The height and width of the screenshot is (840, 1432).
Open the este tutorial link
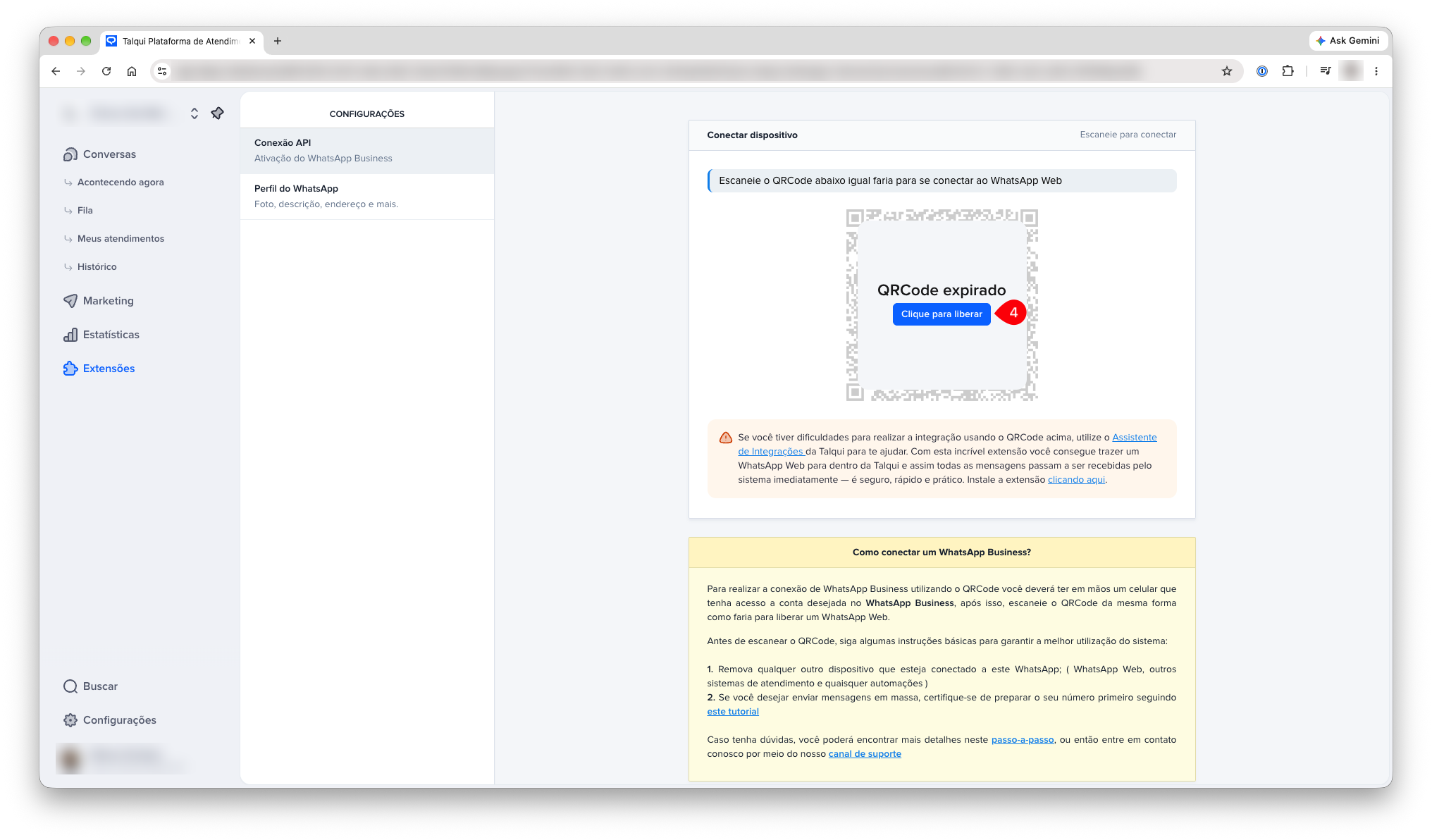point(733,712)
